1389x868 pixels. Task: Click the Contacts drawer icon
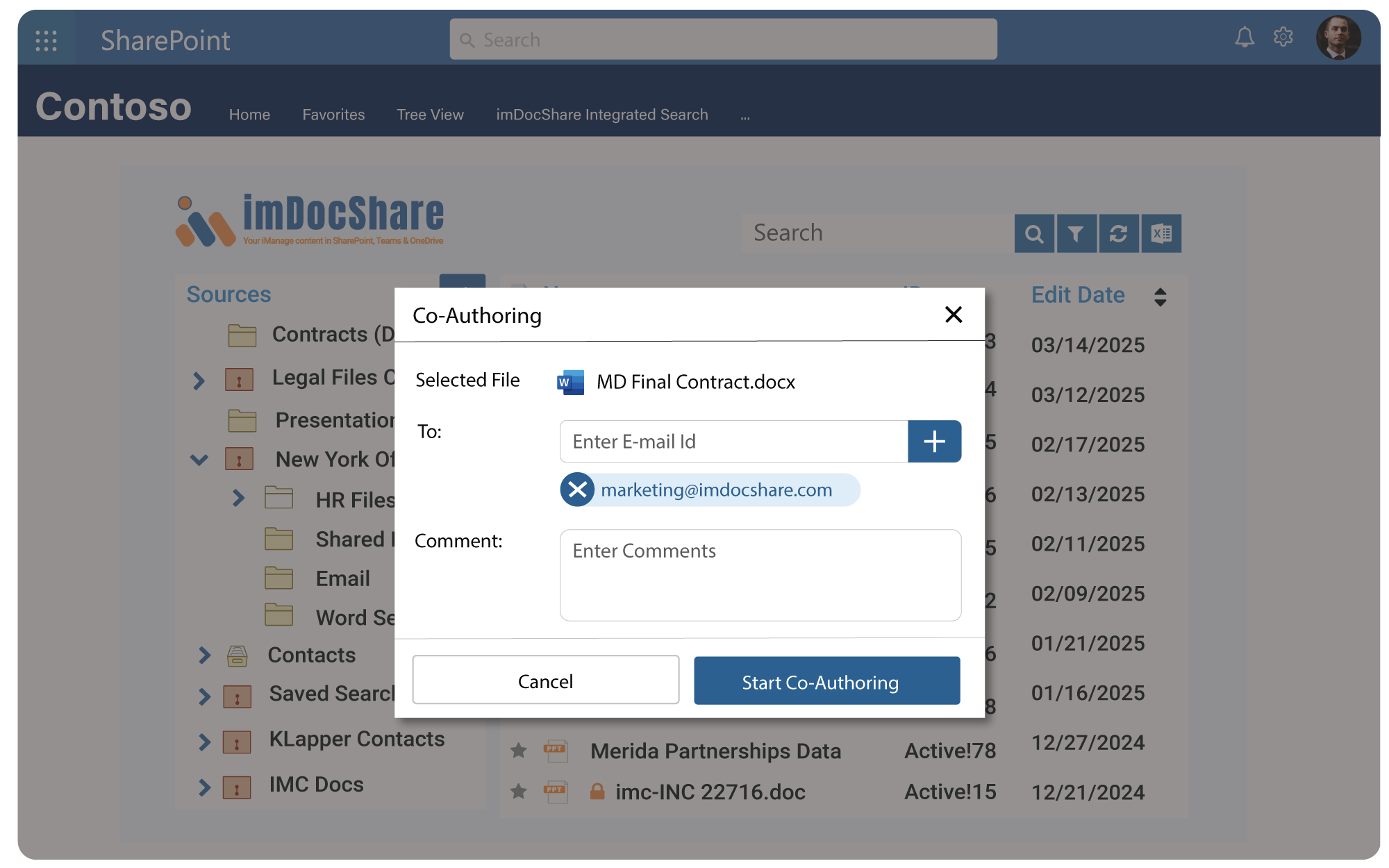(237, 656)
